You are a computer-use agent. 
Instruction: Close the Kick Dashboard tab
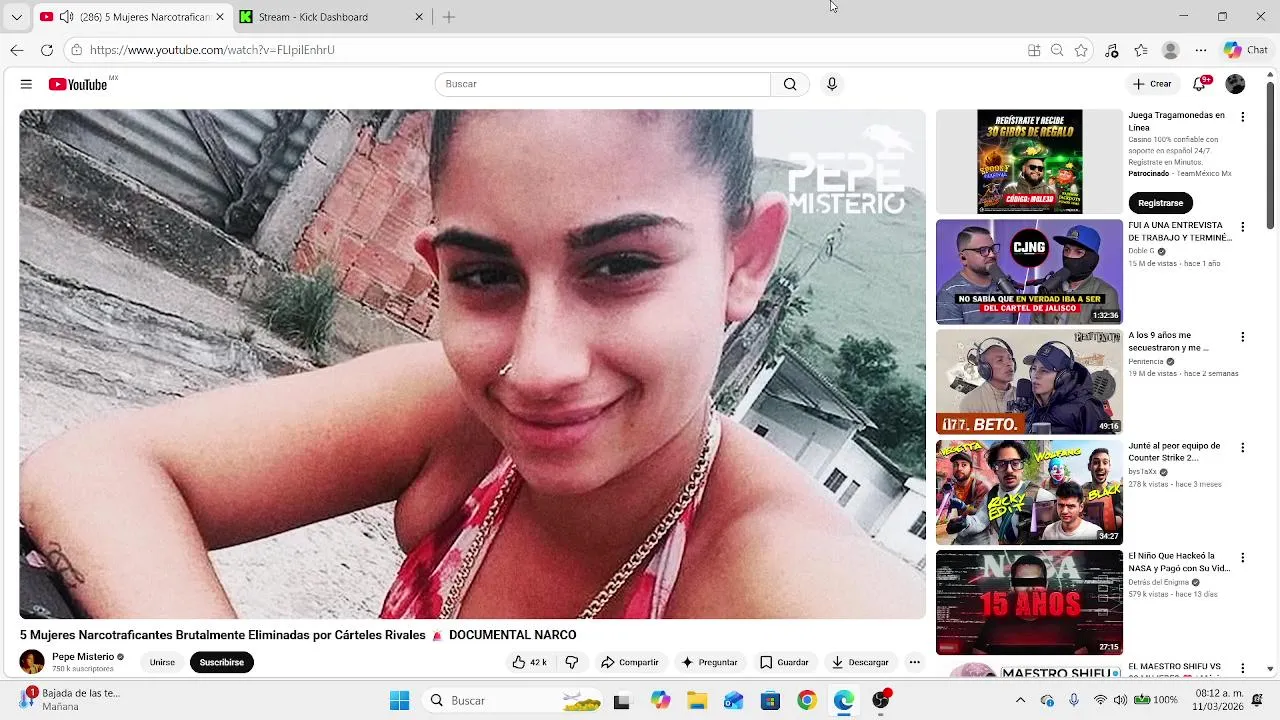(419, 17)
